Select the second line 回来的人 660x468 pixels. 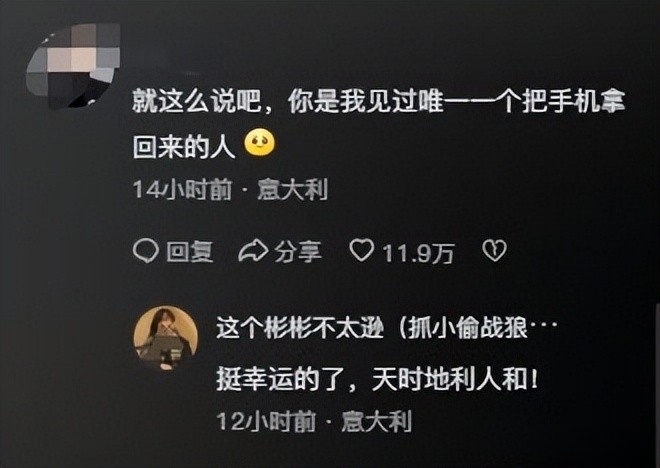click(184, 147)
